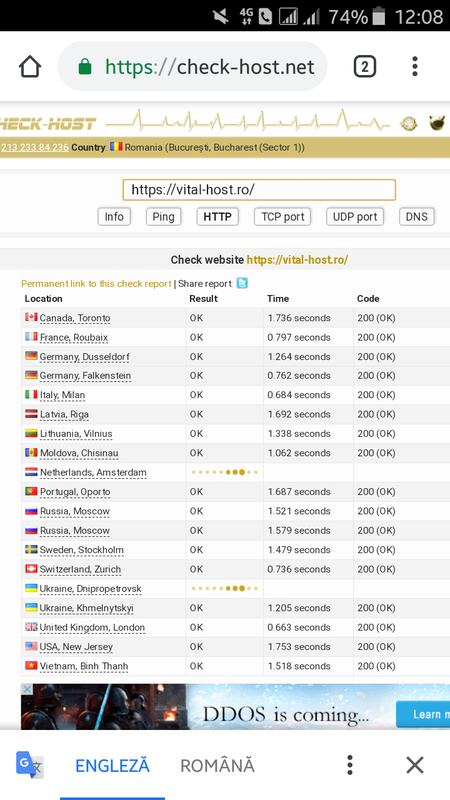Open the https://vital-host.ro/ heading link
Viewport: 450px width, 800px height.
tap(297, 260)
